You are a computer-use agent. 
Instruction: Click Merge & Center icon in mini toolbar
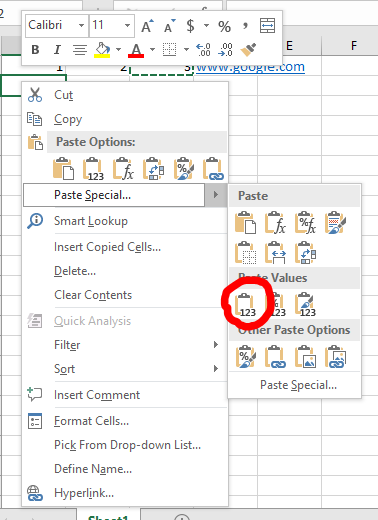tap(267, 26)
